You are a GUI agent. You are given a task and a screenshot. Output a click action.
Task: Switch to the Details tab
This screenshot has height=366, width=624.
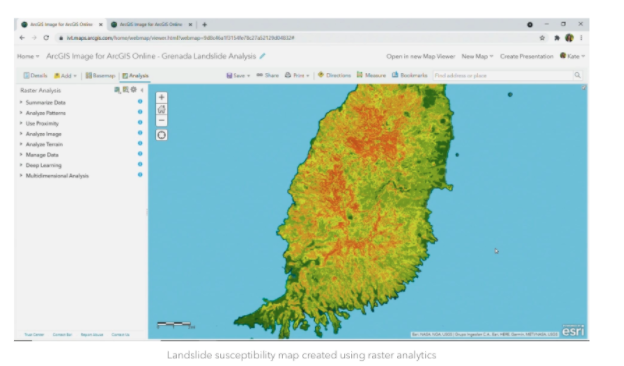(x=35, y=76)
